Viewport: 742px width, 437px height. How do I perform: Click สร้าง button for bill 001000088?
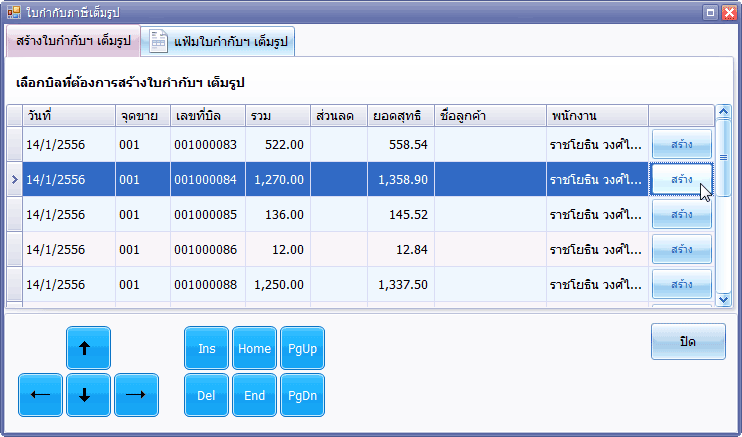pos(681,284)
